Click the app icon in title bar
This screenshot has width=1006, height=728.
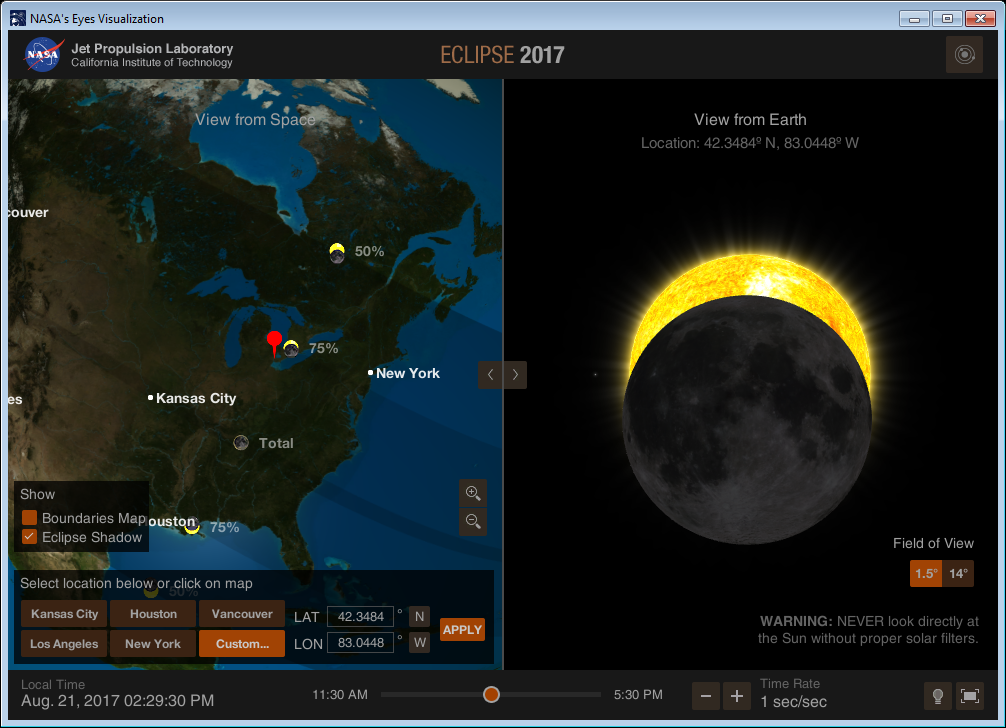(18, 19)
